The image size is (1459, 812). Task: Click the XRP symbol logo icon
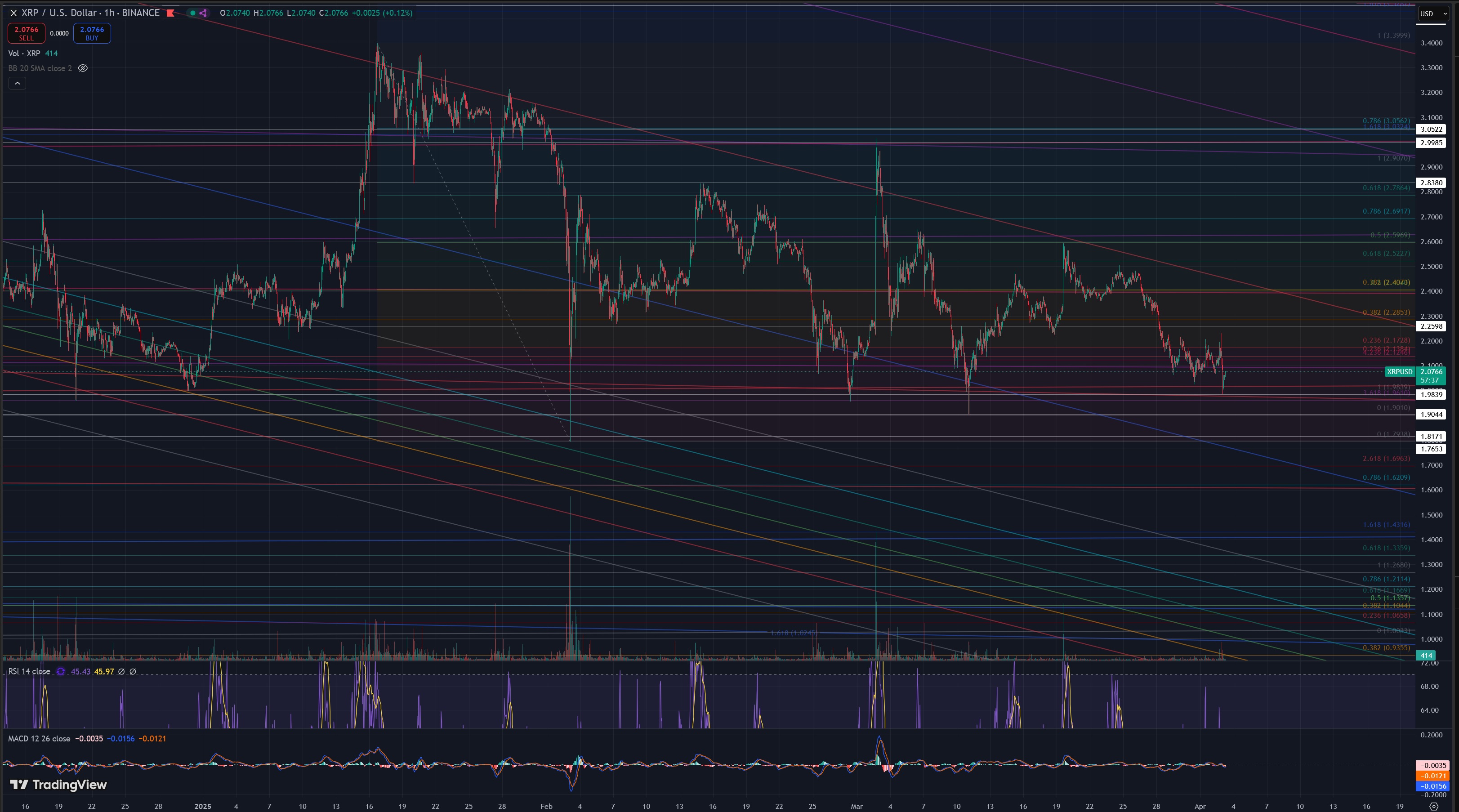[x=13, y=13]
